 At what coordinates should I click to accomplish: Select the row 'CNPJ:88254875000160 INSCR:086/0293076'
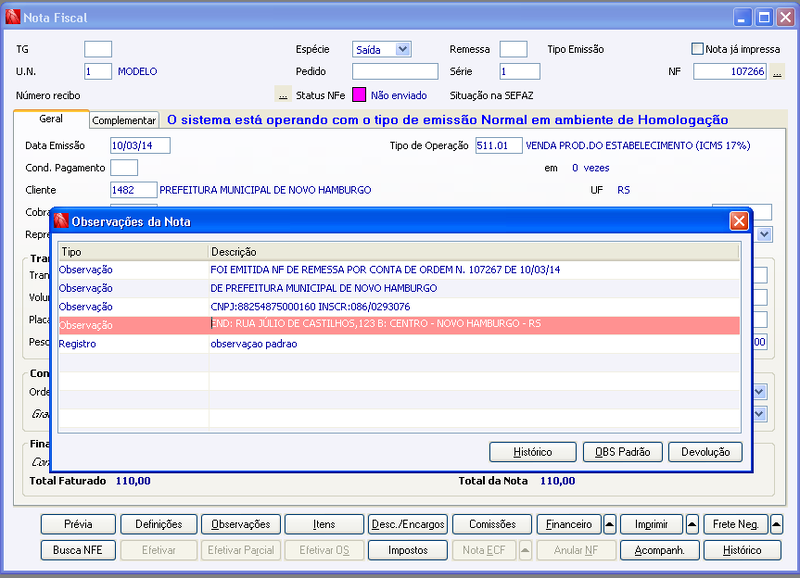pyautogui.click(x=399, y=307)
